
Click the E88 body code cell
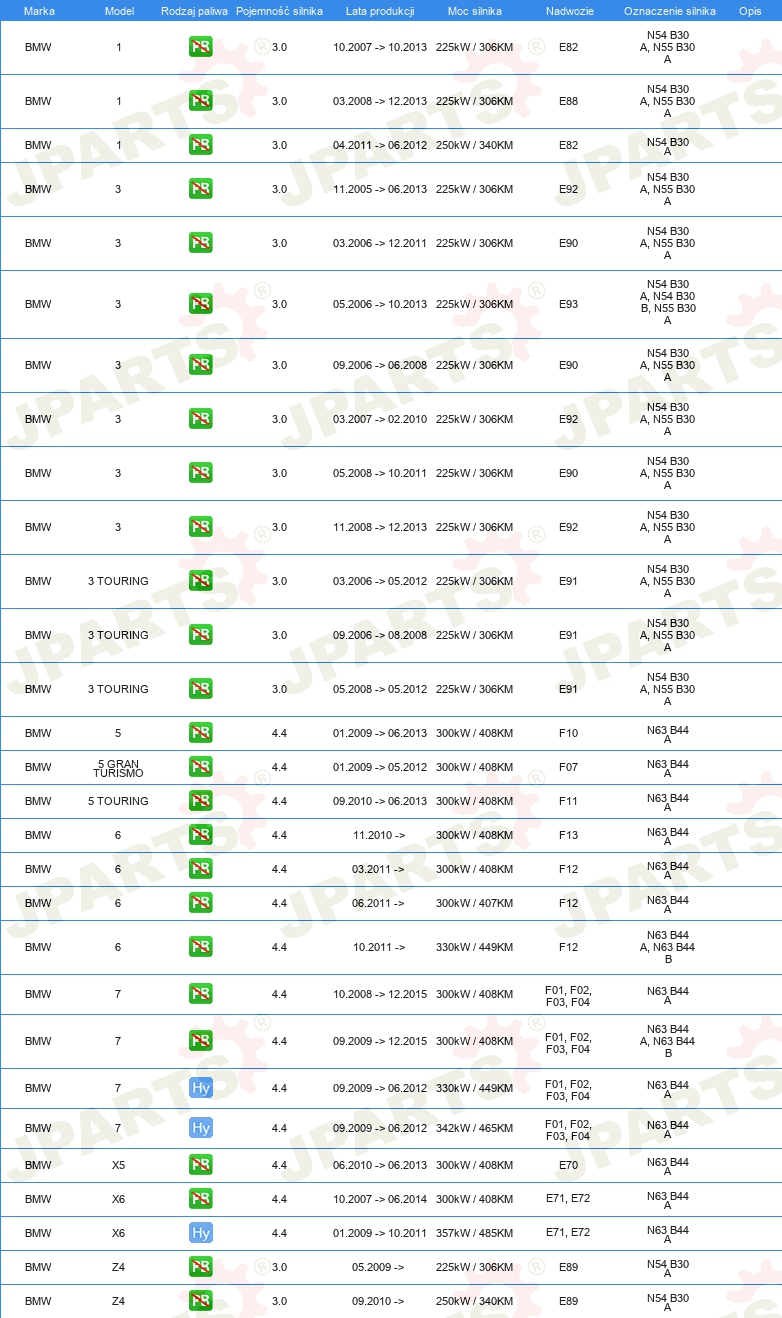568,101
